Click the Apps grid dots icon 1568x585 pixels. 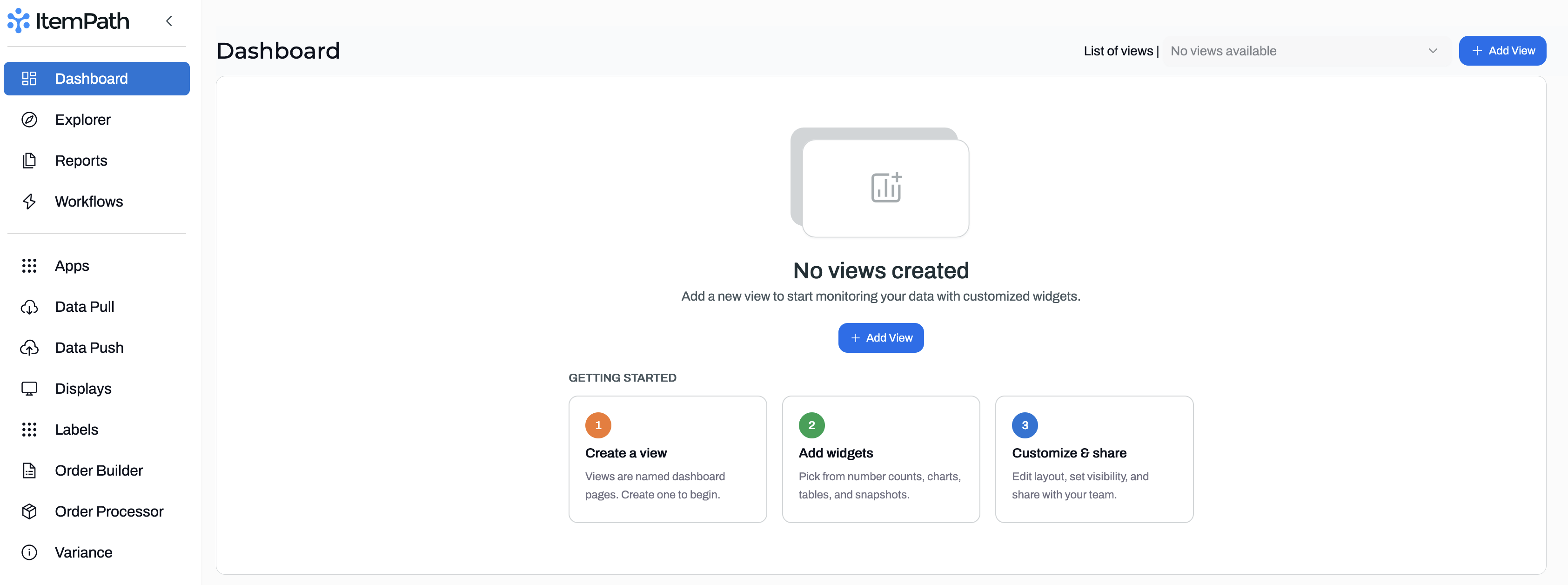click(29, 265)
